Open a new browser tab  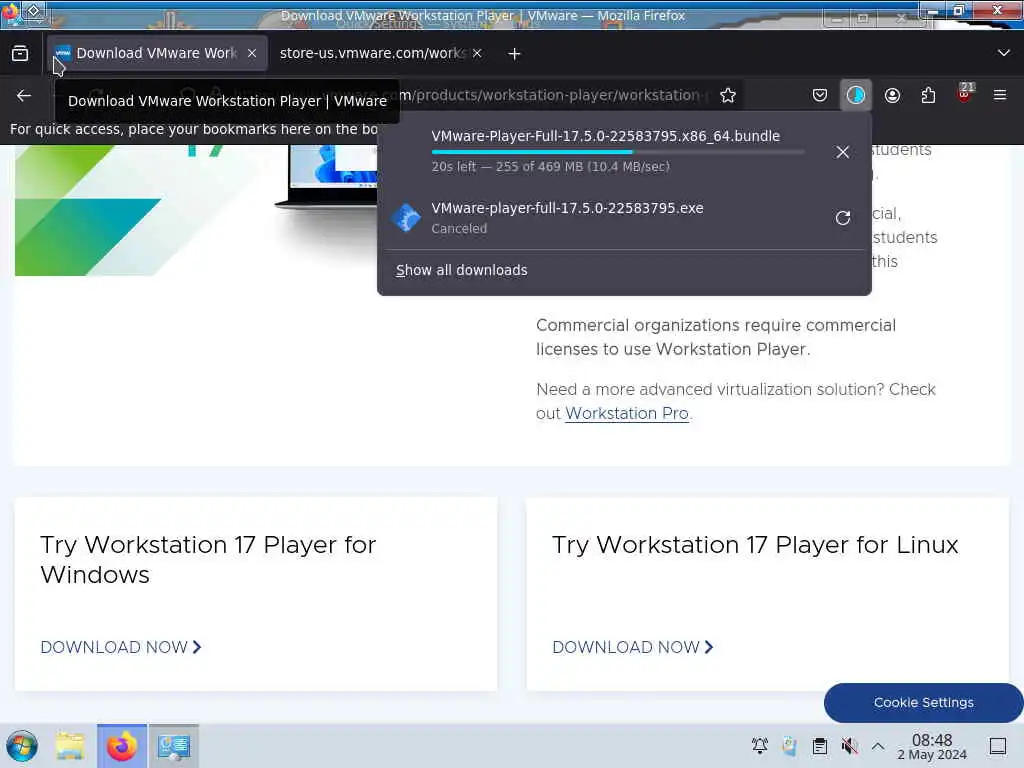(515, 54)
